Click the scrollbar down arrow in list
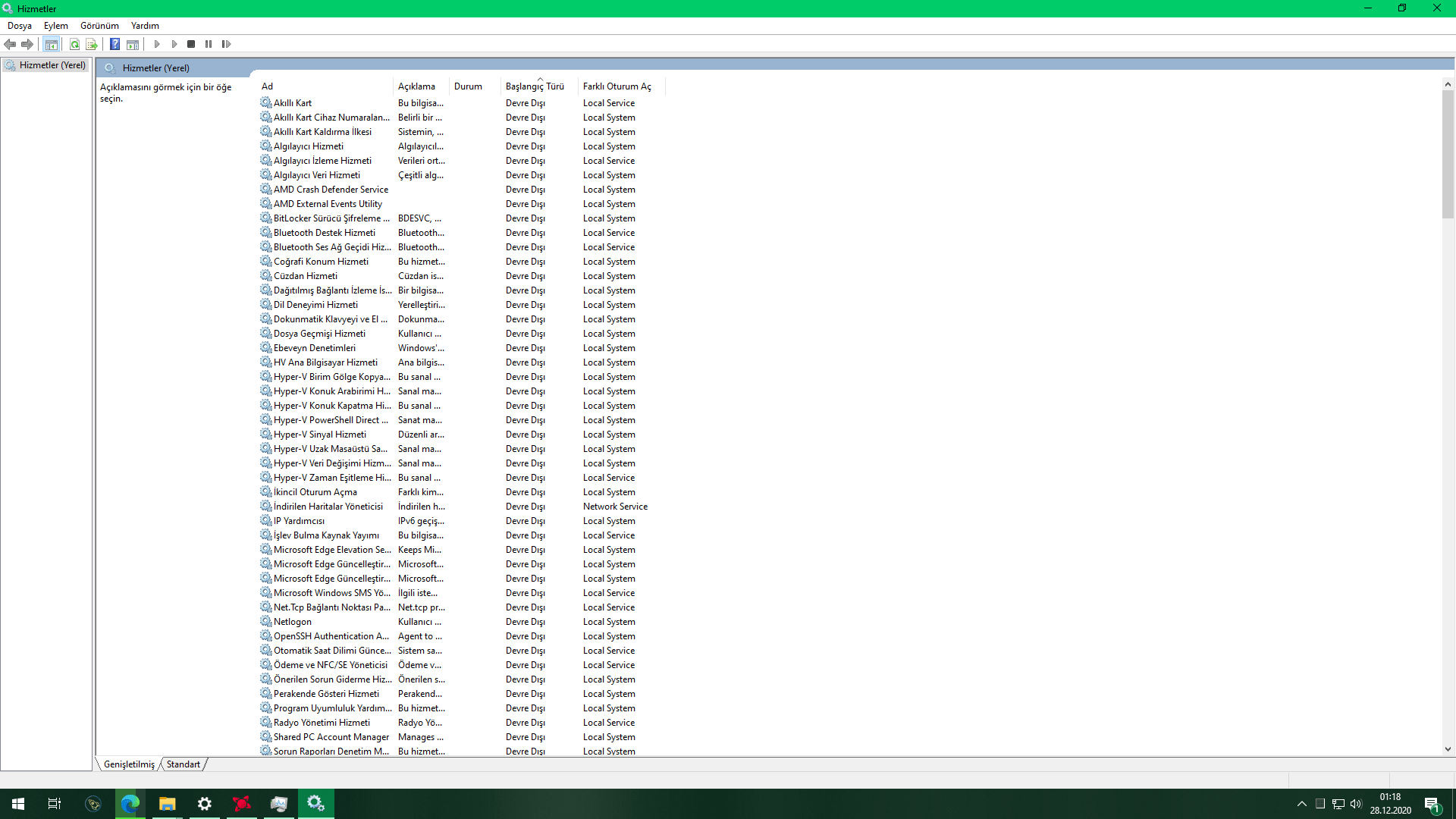 1448,749
